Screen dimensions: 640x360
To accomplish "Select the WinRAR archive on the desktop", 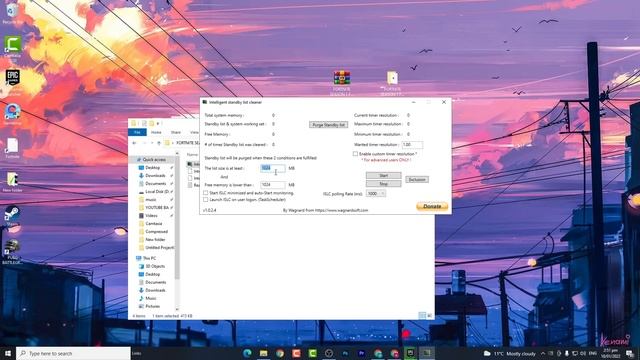I will (x=342, y=83).
